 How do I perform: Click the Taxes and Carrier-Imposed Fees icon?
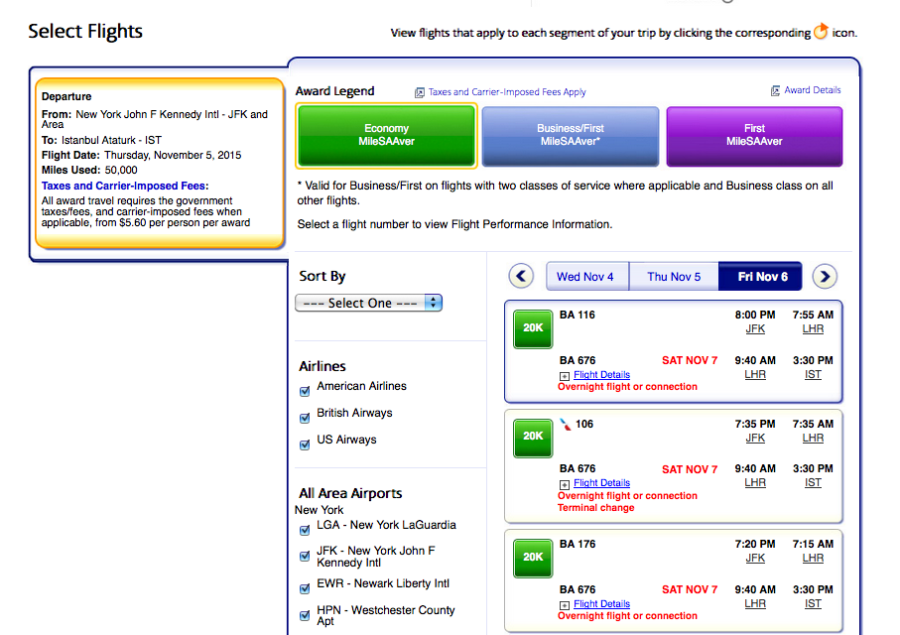pos(420,93)
